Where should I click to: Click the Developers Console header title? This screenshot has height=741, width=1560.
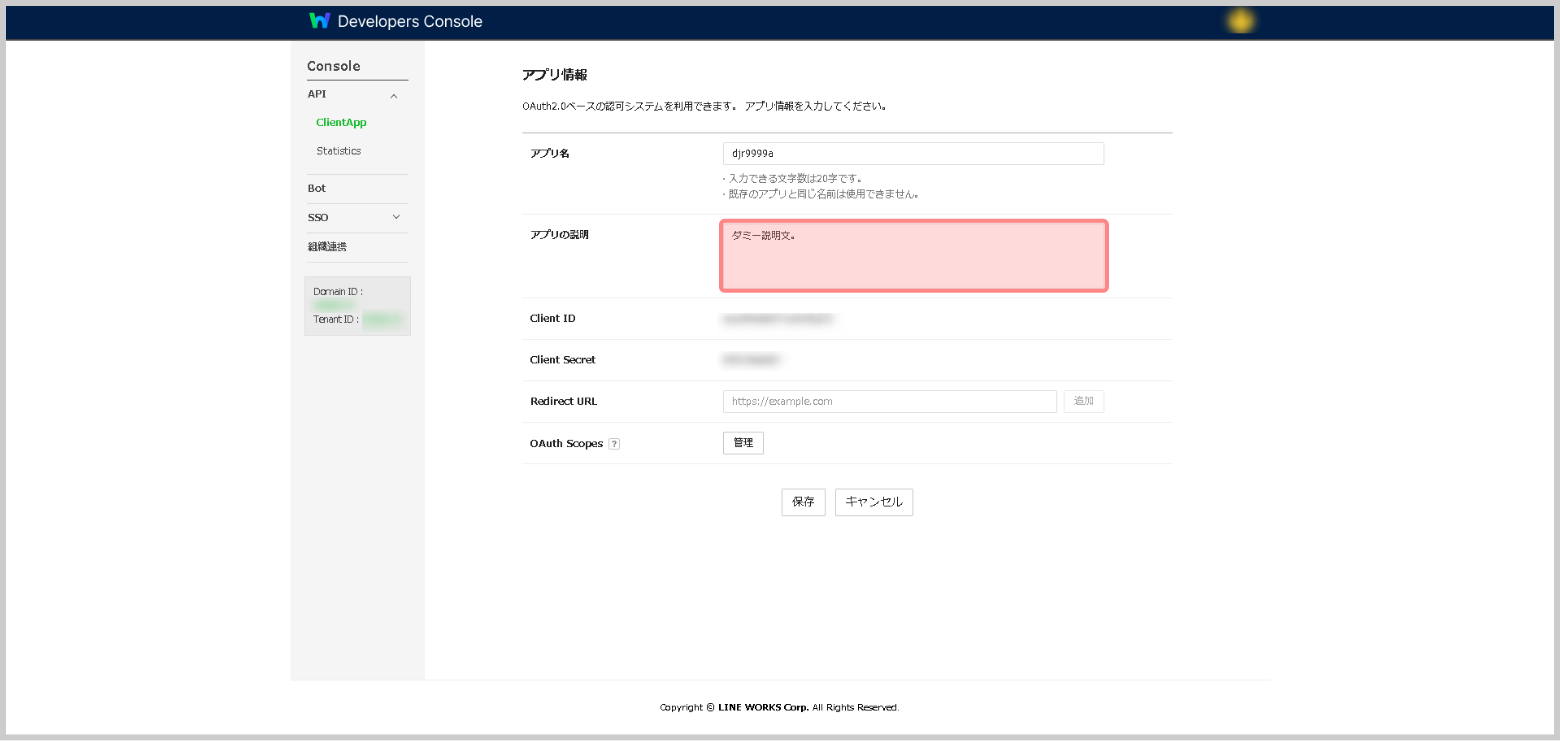coord(410,21)
